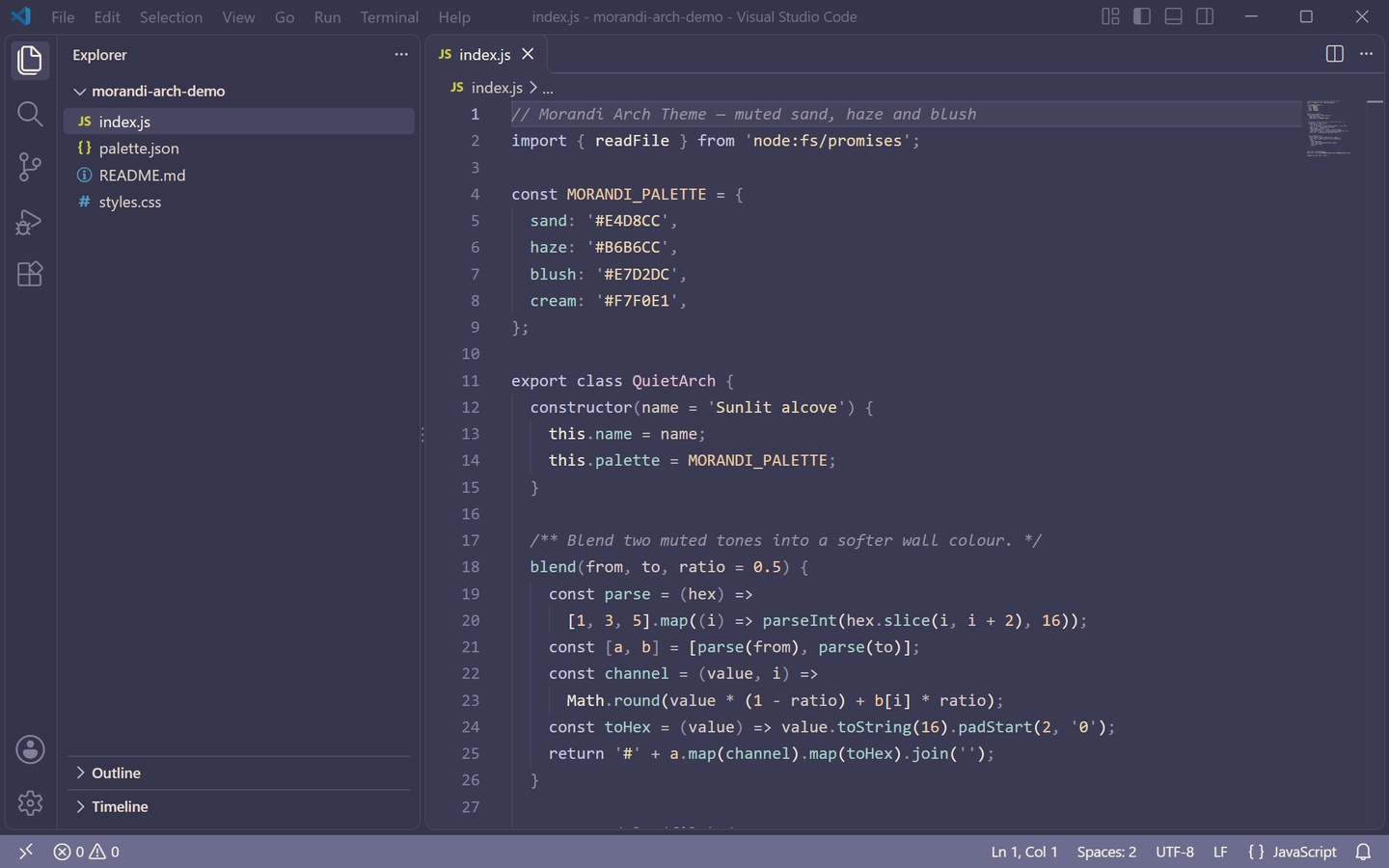Open editor More Actions menu

tap(1366, 54)
